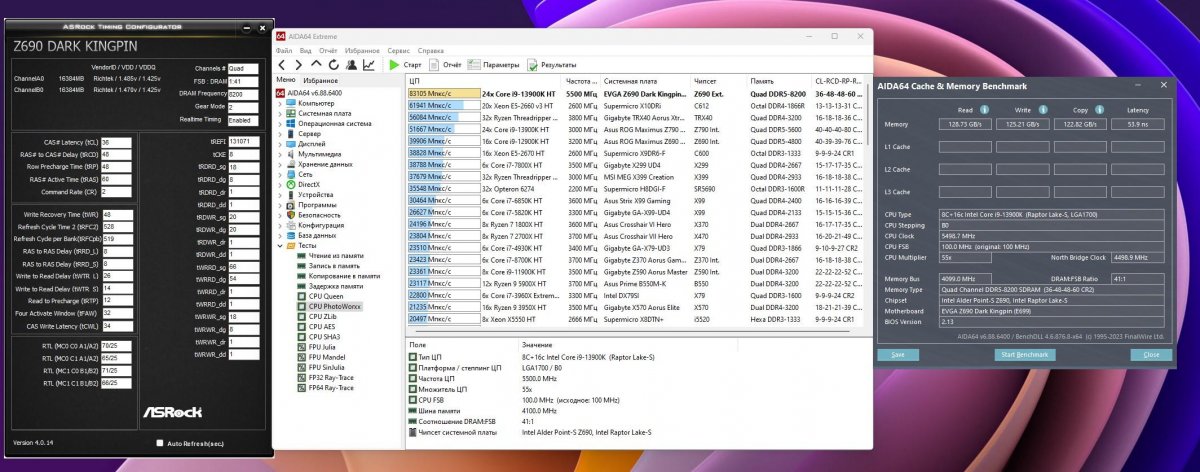
Task: Sort results by the Чипсет column header
Action: click(720, 80)
